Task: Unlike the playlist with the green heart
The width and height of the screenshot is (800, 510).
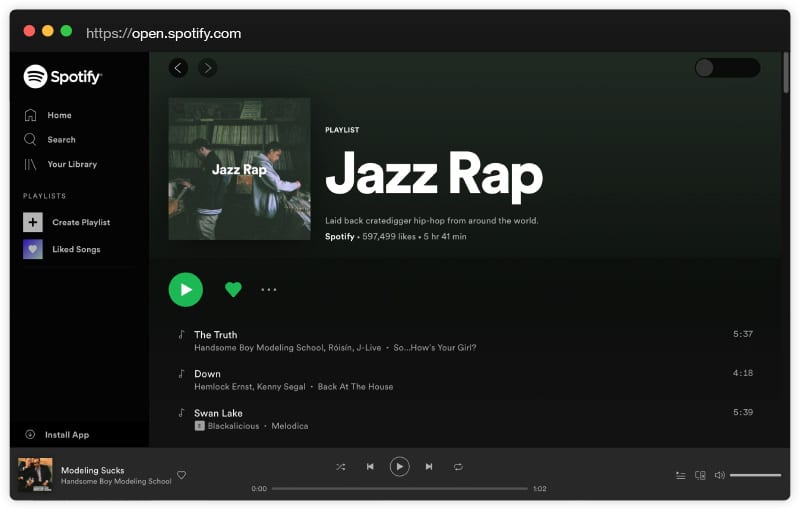Action: [233, 289]
